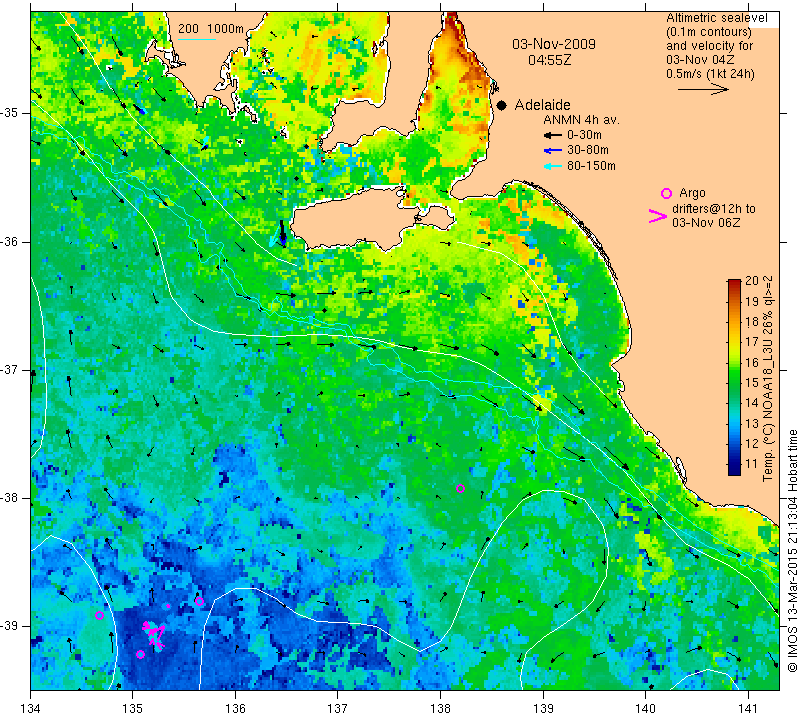Click the time text 04:55Z
The height and width of the screenshot is (720, 800).
pos(549,60)
